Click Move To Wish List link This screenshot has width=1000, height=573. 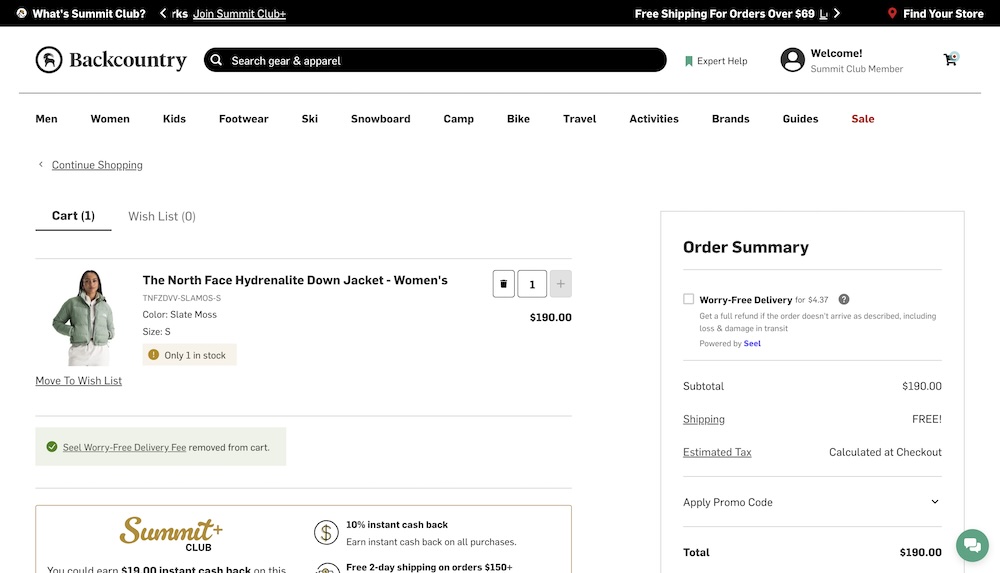click(x=79, y=381)
